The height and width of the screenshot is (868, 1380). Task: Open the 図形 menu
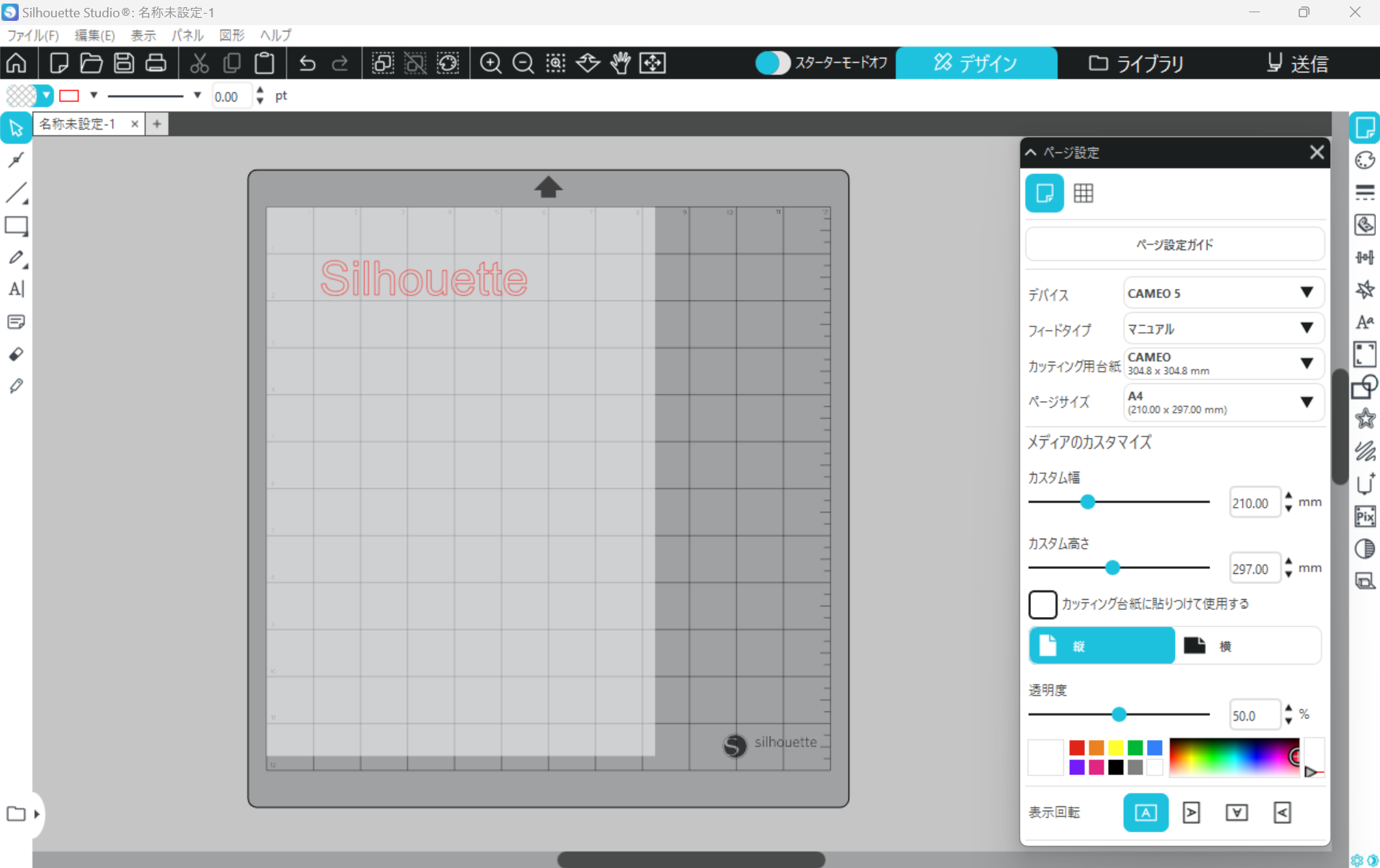(232, 35)
